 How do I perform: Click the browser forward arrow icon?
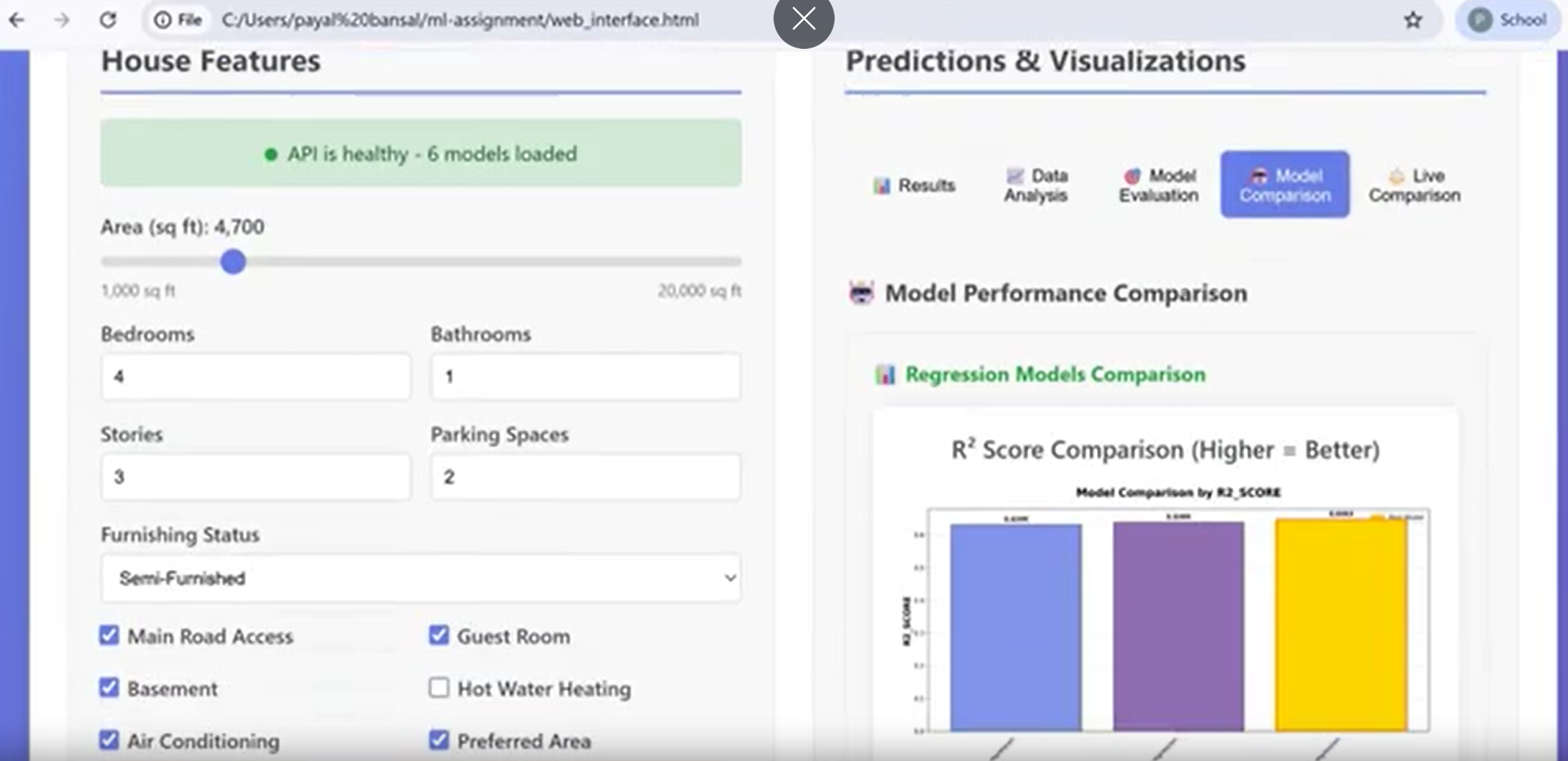62,21
